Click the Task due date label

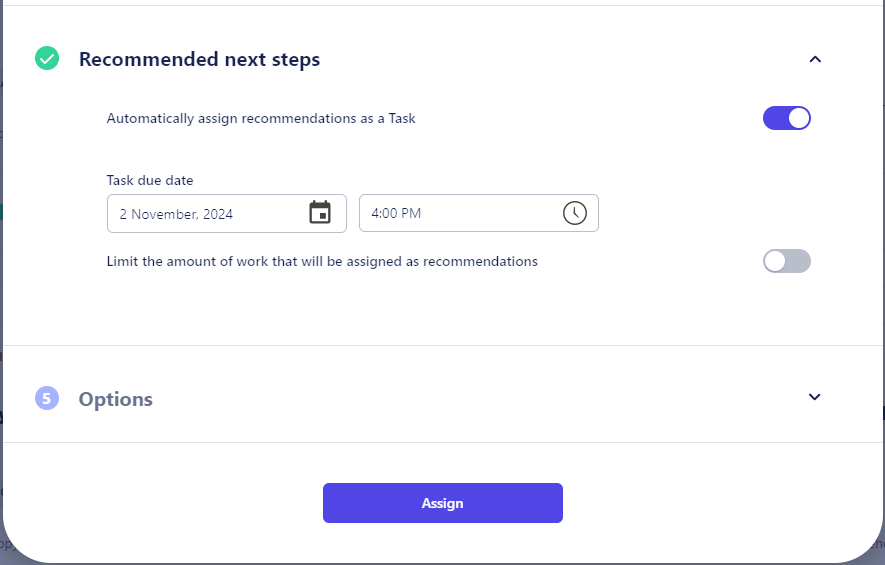pos(150,180)
